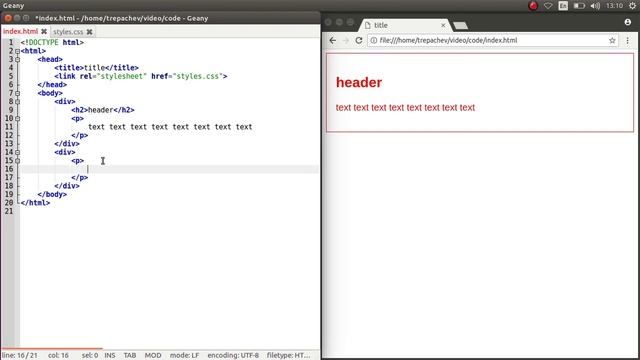Close the index.html tab in Geany
The width and height of the screenshot is (640, 360).
pos(44,31)
